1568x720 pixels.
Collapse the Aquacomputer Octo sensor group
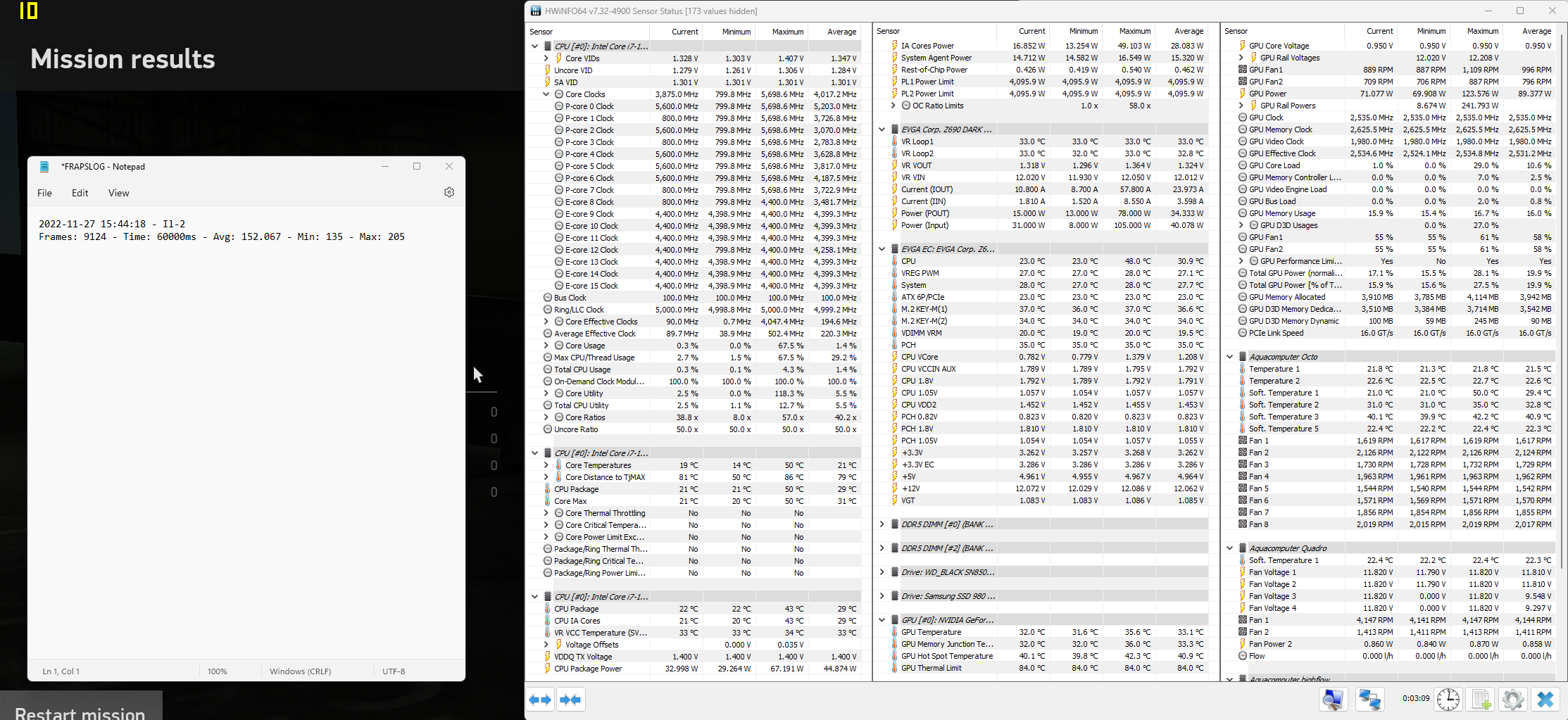[1229, 357]
